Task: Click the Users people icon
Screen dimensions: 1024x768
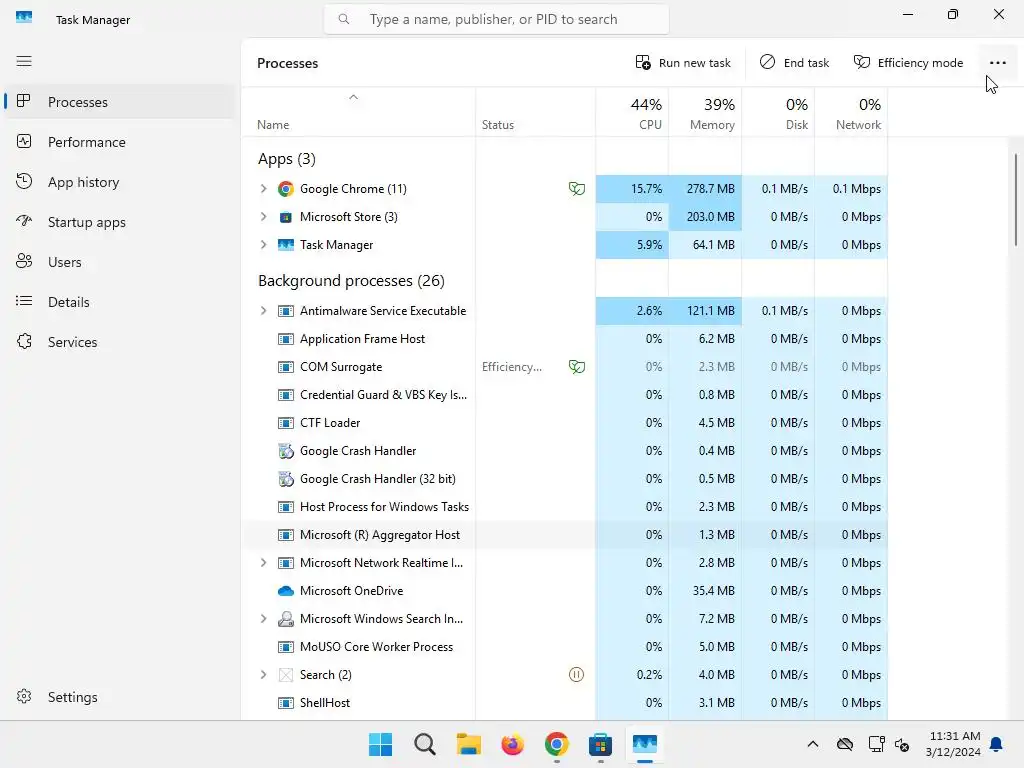Action: point(24,261)
